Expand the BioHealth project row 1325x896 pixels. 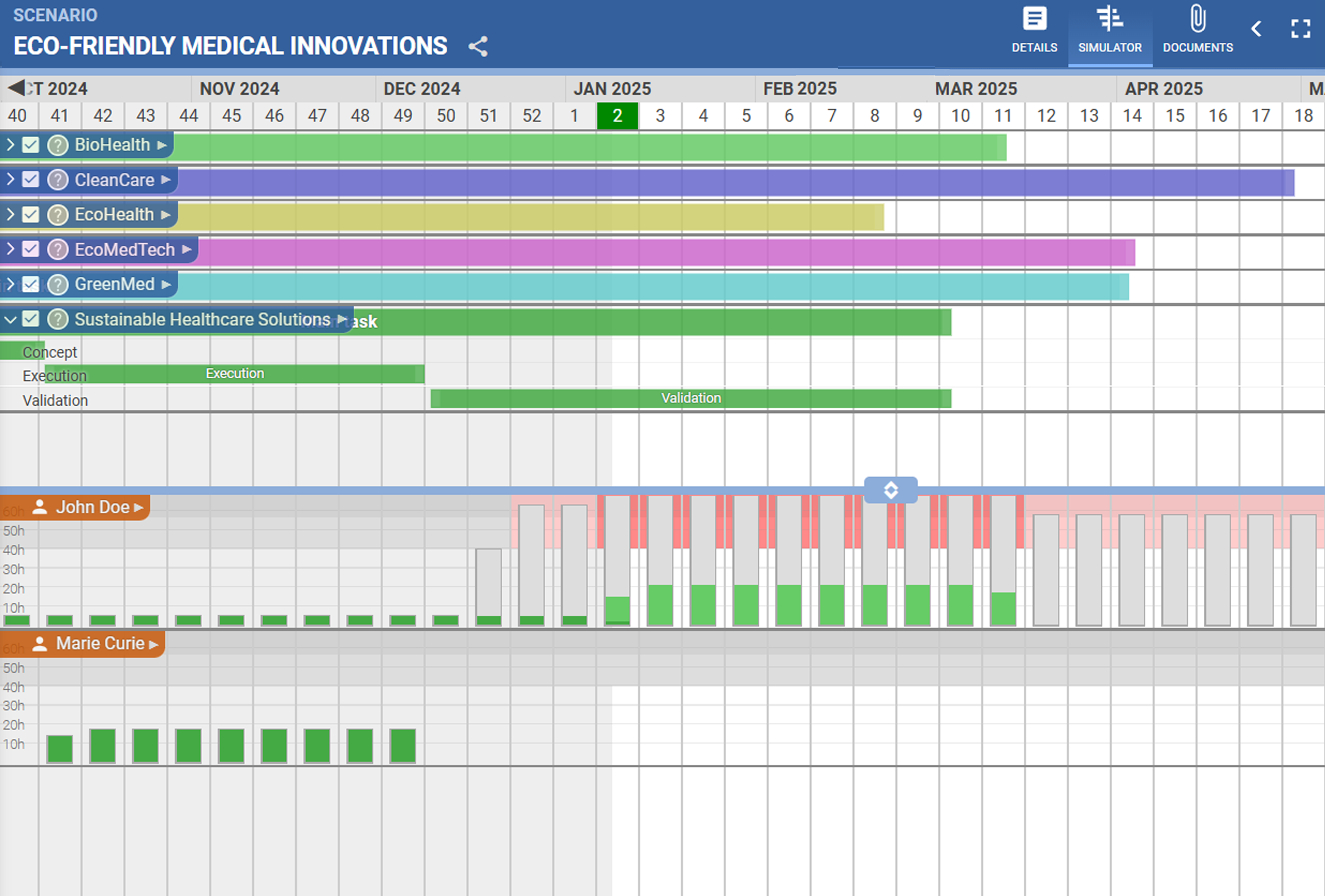[10, 145]
